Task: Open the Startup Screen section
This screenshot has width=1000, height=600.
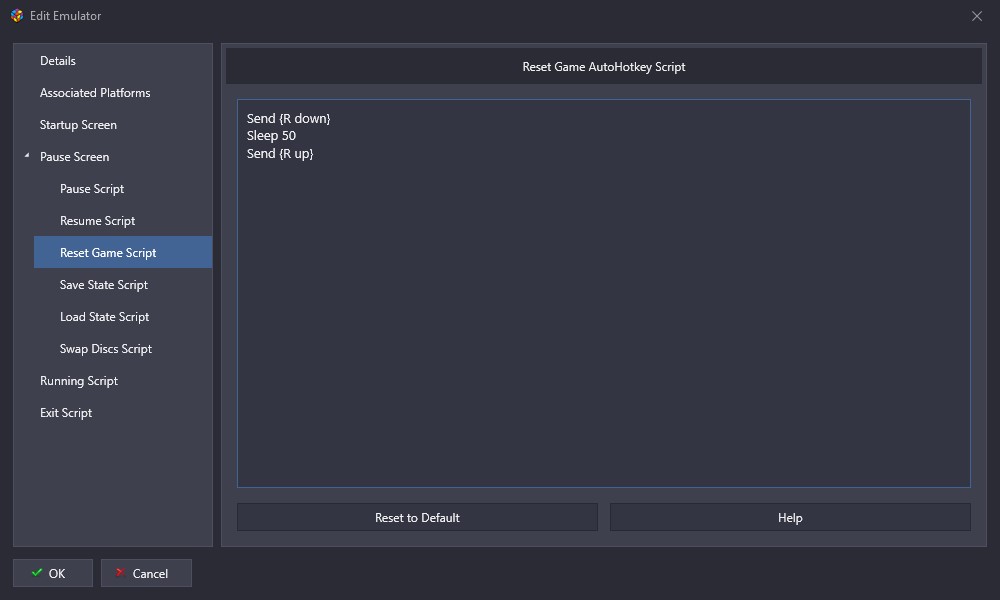Action: [78, 124]
